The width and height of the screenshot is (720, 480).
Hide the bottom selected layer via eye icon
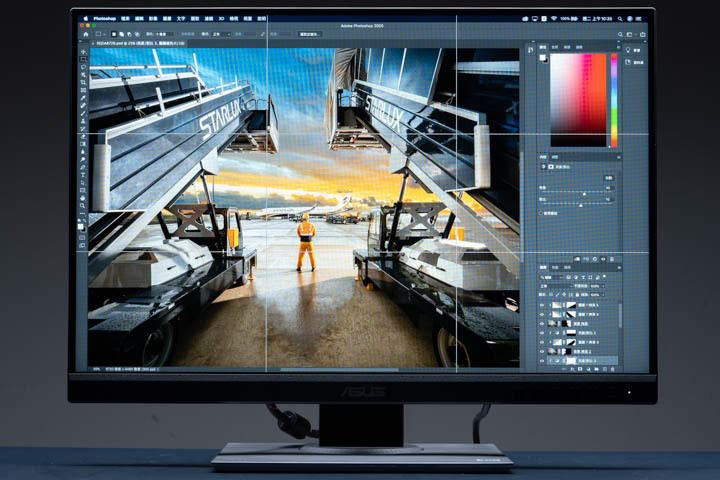pos(542,361)
